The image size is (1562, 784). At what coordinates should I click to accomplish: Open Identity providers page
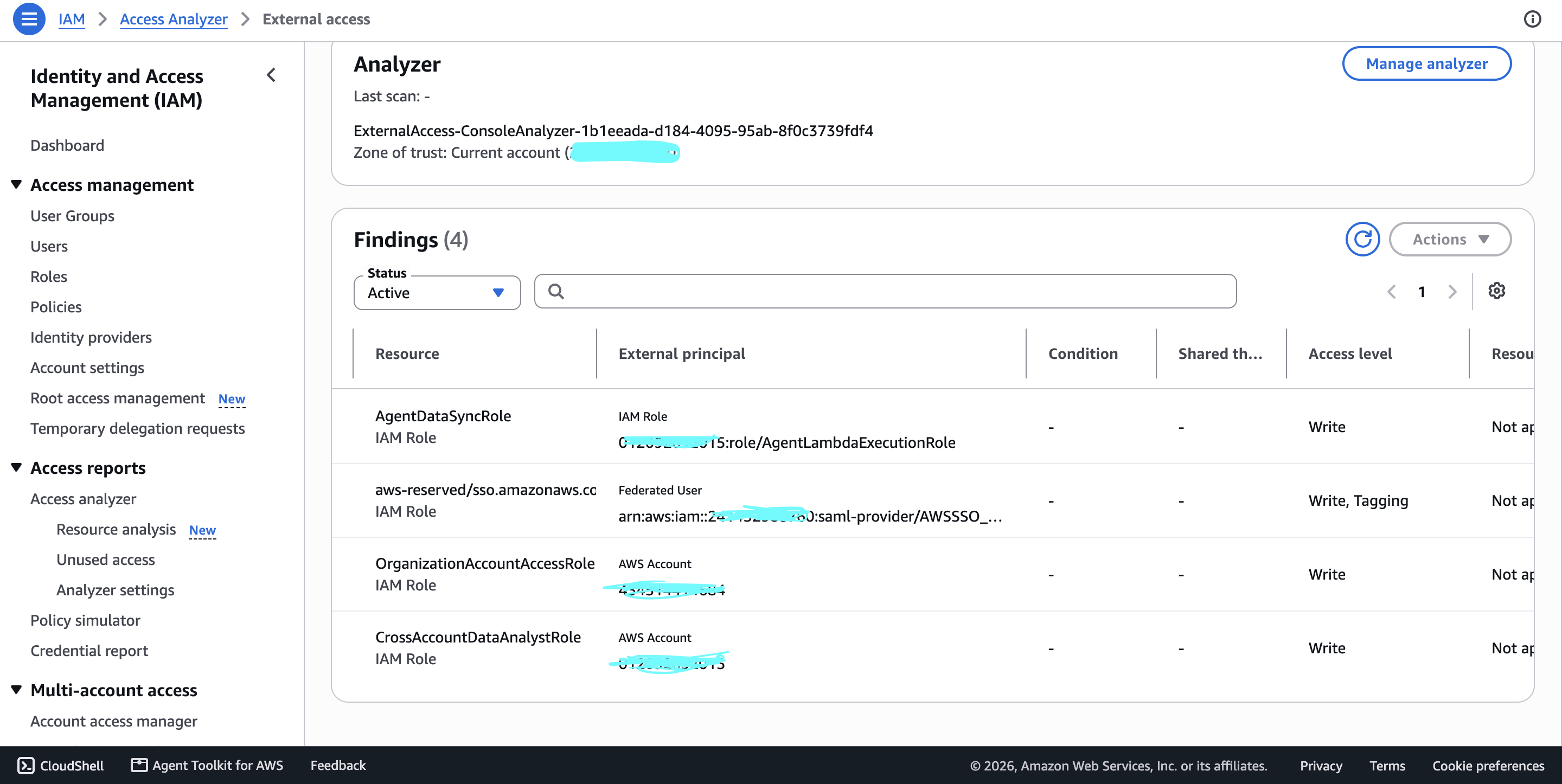(91, 337)
